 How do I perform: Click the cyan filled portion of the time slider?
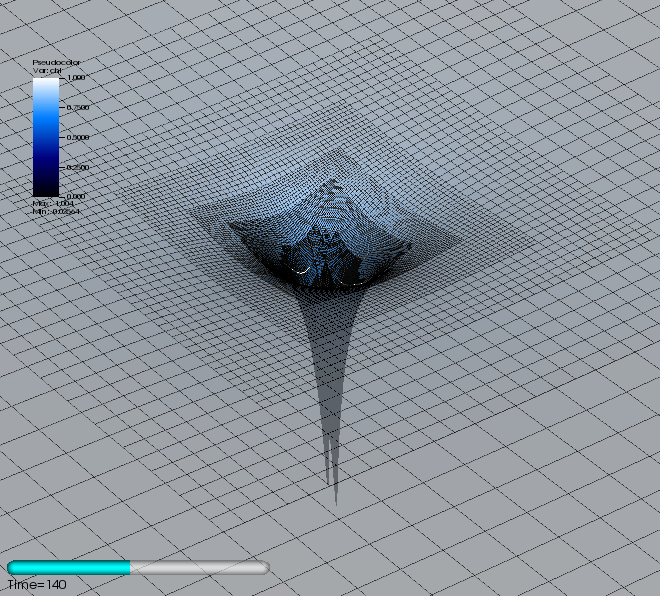tap(68, 568)
